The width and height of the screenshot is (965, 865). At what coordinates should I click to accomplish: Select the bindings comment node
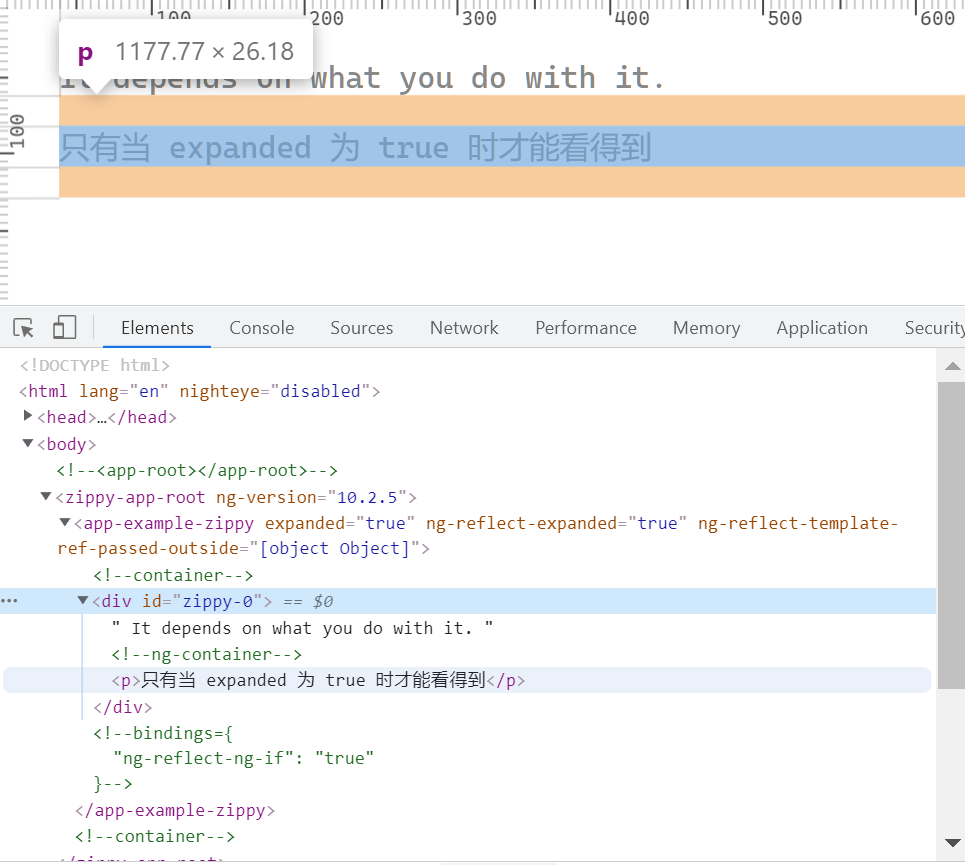pyautogui.click(x=233, y=758)
